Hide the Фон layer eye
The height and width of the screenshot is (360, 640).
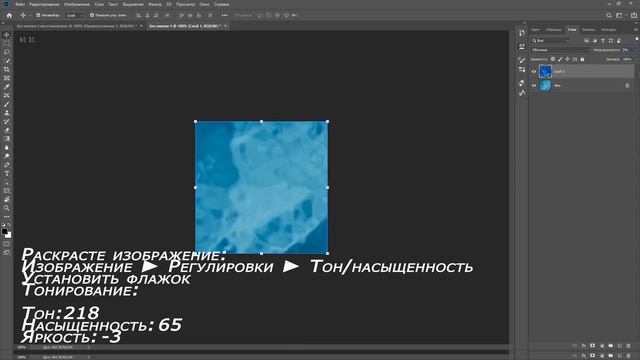coord(533,86)
